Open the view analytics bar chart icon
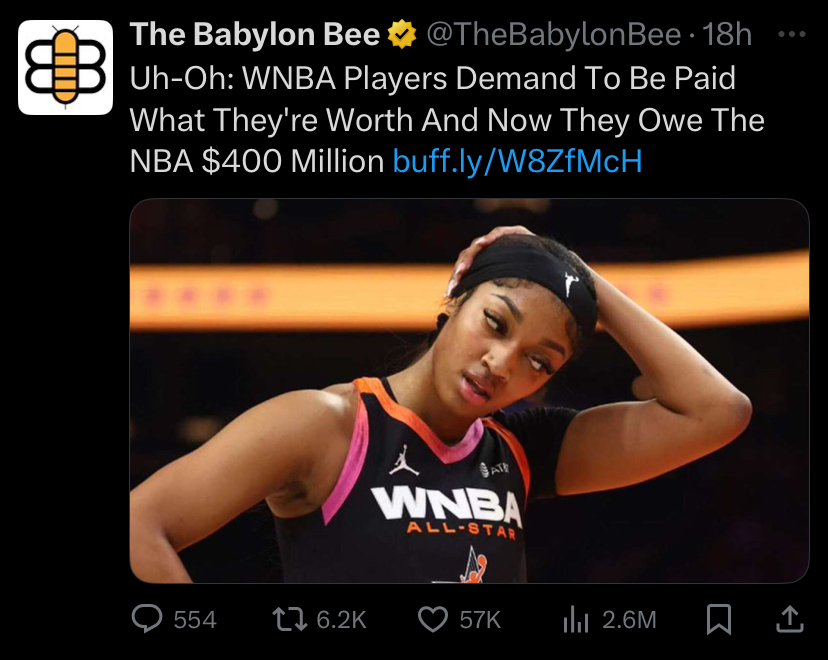This screenshot has width=828, height=660. tap(576, 619)
